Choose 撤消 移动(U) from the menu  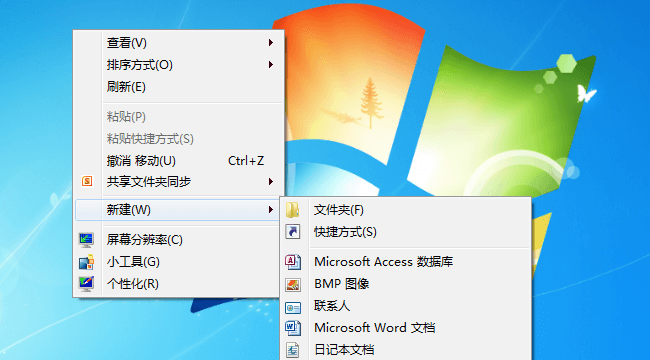coord(178,161)
